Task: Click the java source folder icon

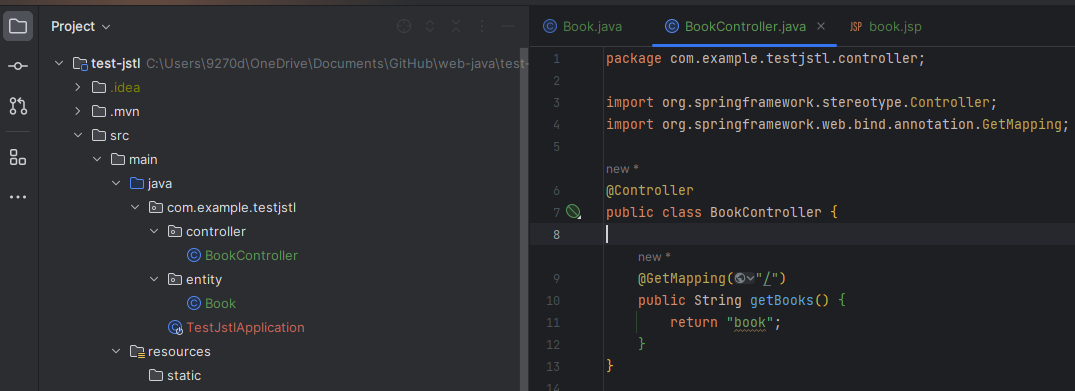Action: (137, 184)
